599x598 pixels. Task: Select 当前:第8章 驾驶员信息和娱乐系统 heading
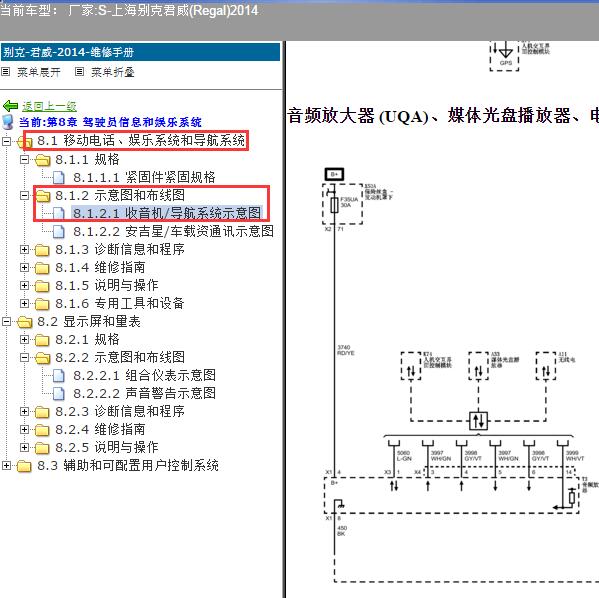click(x=110, y=122)
